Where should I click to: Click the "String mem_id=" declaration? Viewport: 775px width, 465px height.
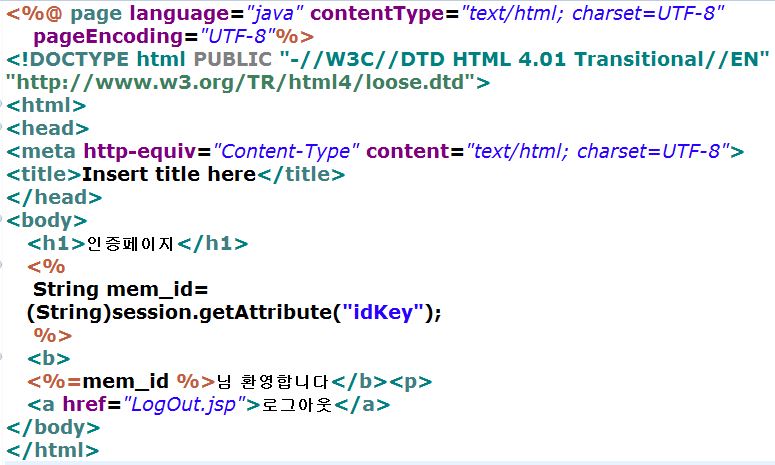121,290
